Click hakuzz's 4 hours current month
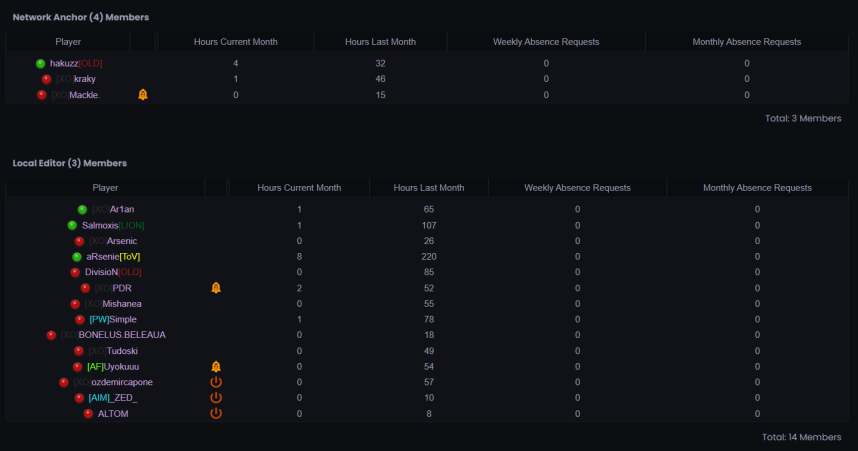The width and height of the screenshot is (858, 451). point(236,63)
